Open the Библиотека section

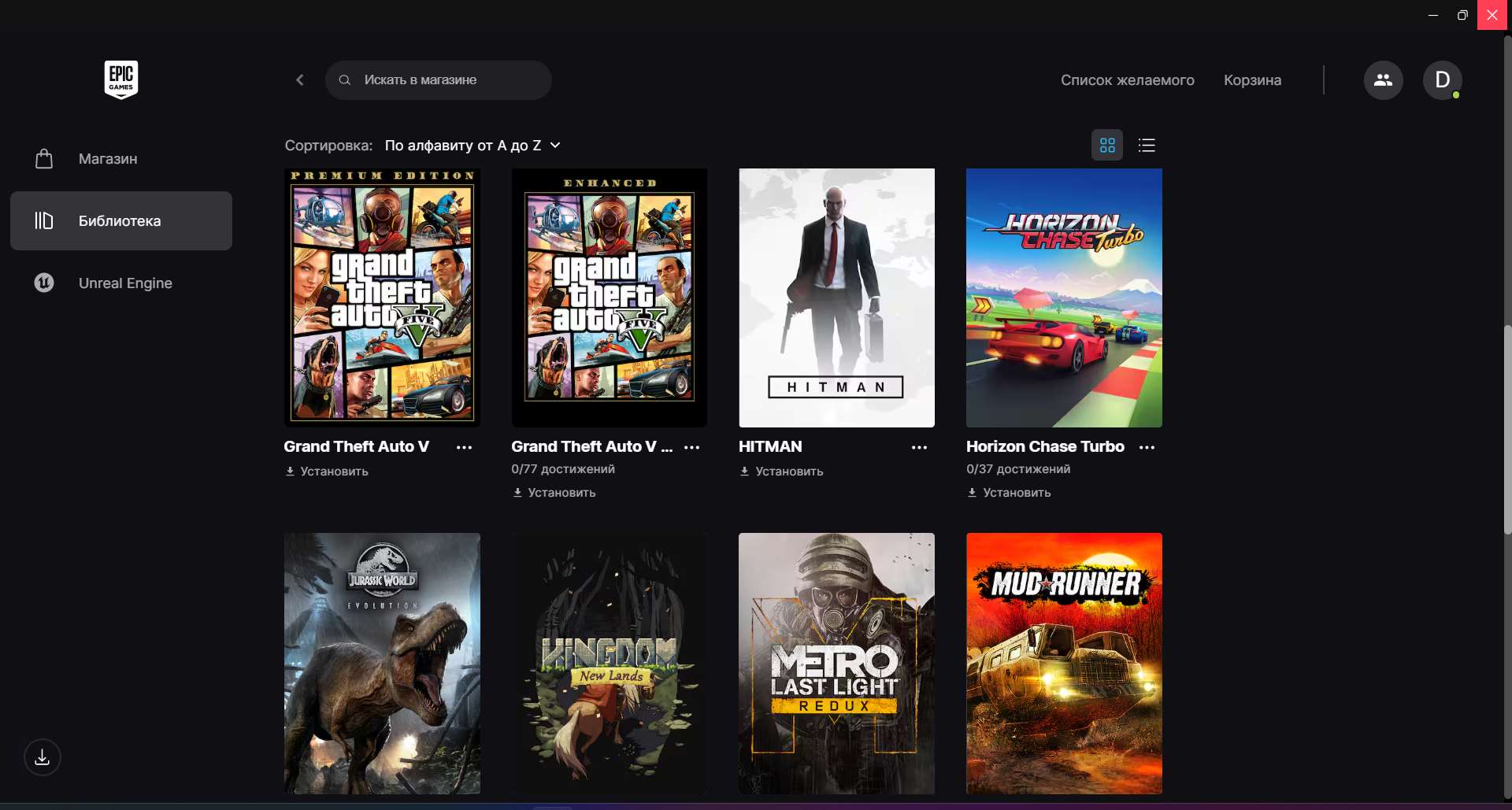[x=120, y=220]
